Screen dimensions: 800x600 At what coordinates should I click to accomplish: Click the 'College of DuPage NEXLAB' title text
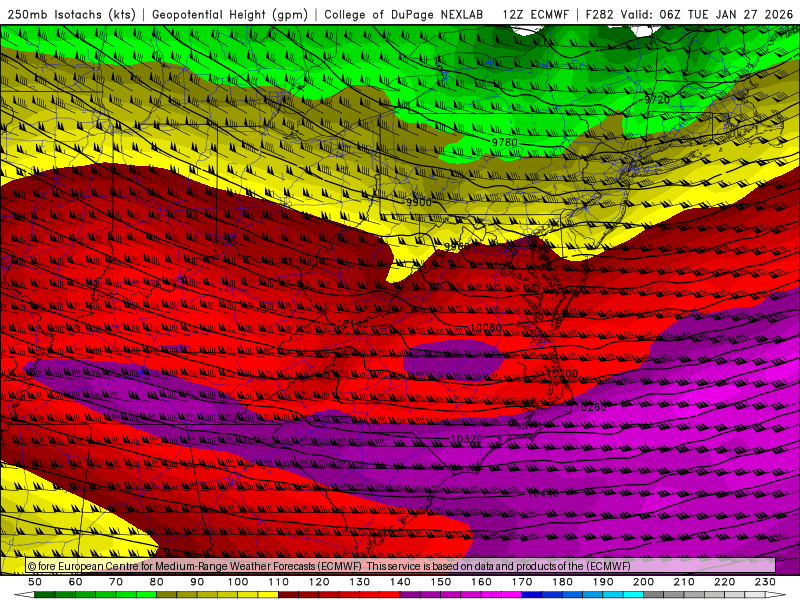(x=403, y=15)
